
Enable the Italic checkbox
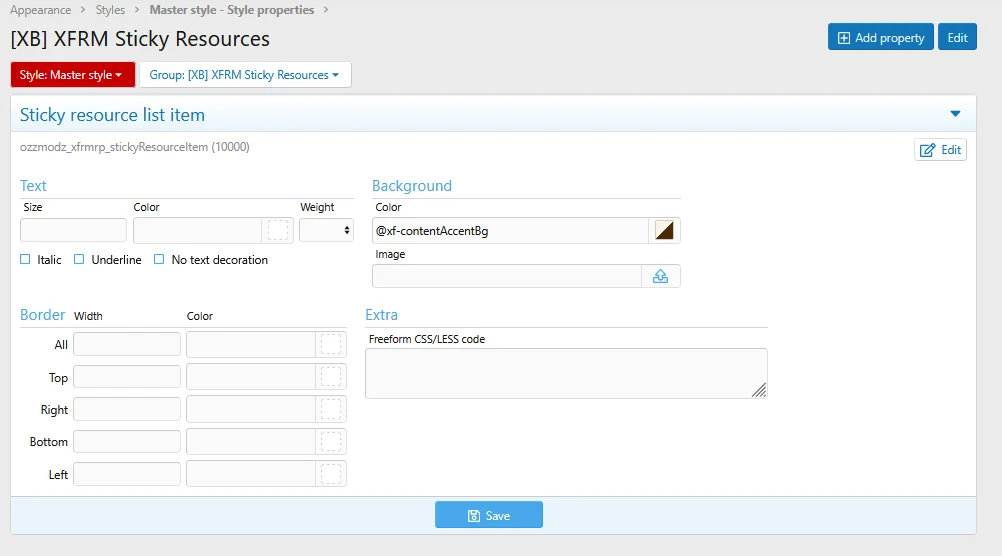click(26, 260)
